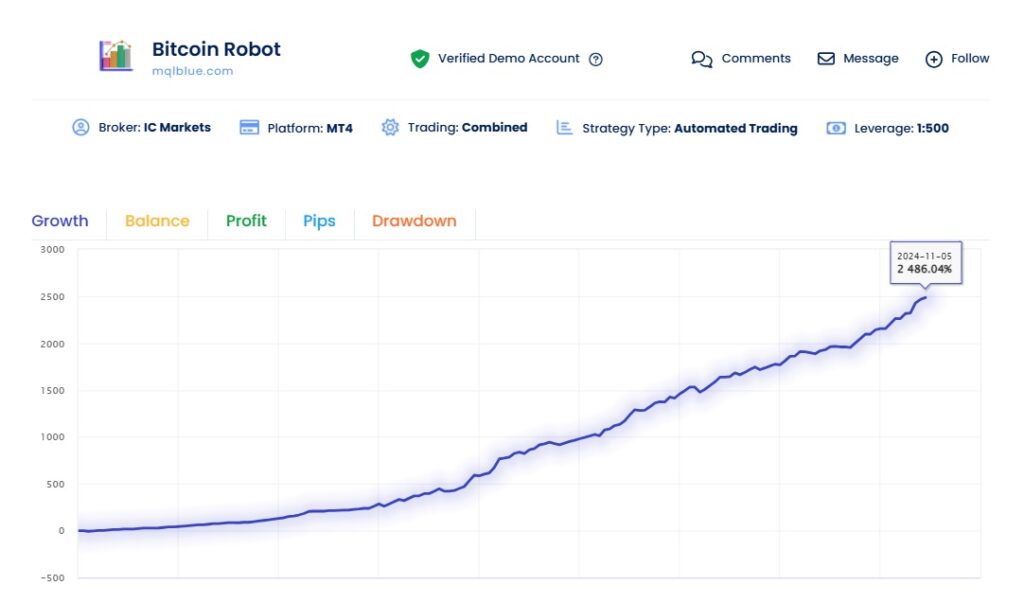Switch to the Balance tab
This screenshot has width=1024, height=603.
click(x=156, y=221)
